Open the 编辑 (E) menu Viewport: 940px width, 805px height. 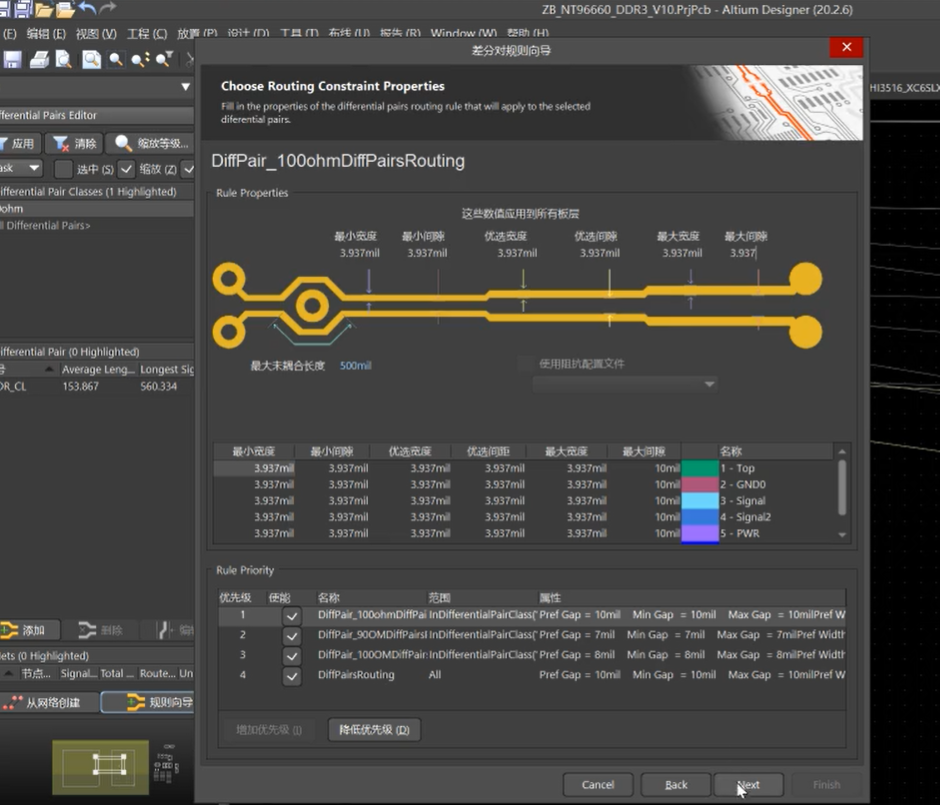pyautogui.click(x=46, y=34)
